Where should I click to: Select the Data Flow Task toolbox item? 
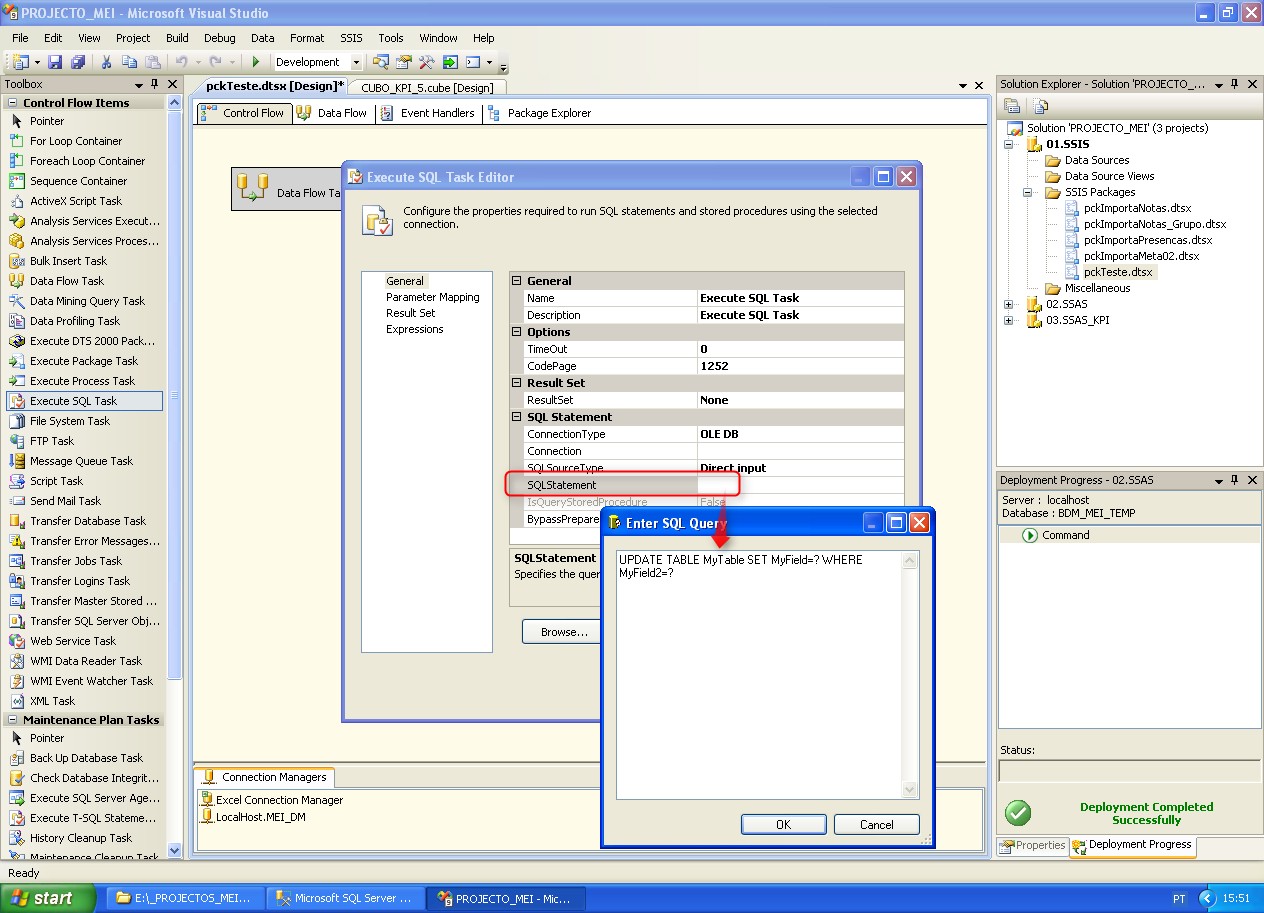(x=83, y=281)
